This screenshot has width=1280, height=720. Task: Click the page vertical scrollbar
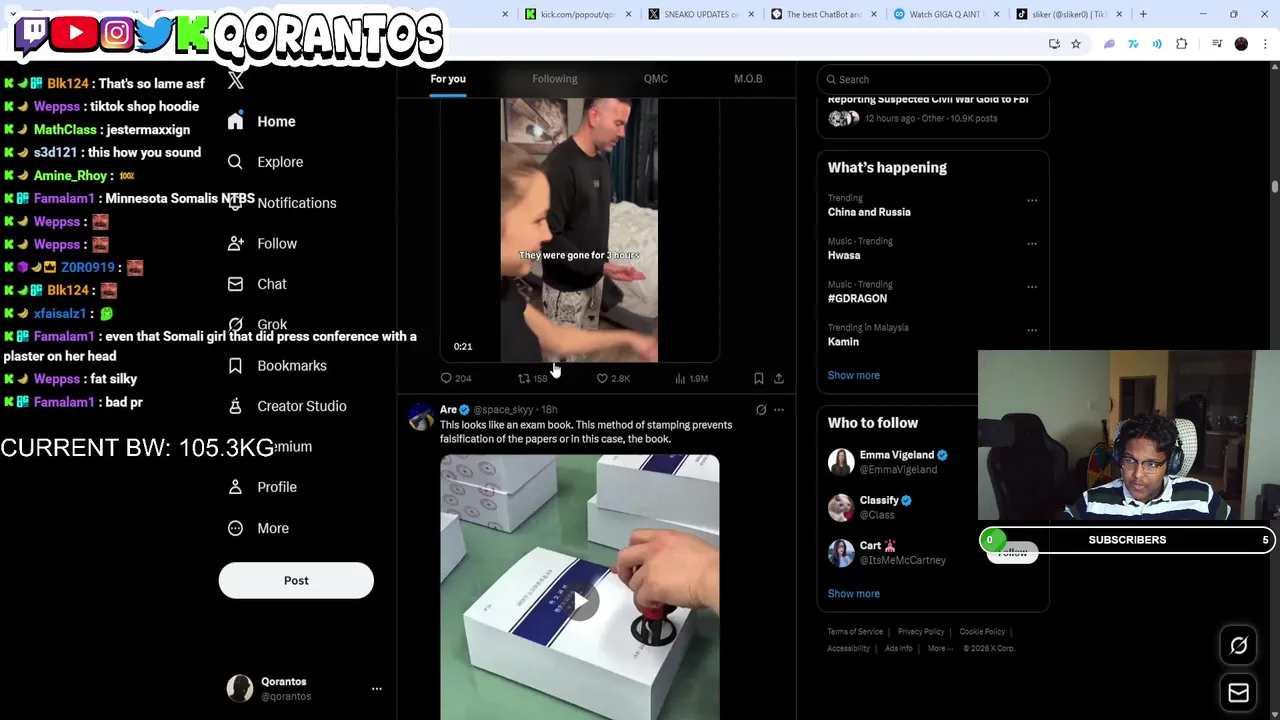pyautogui.click(x=1274, y=187)
